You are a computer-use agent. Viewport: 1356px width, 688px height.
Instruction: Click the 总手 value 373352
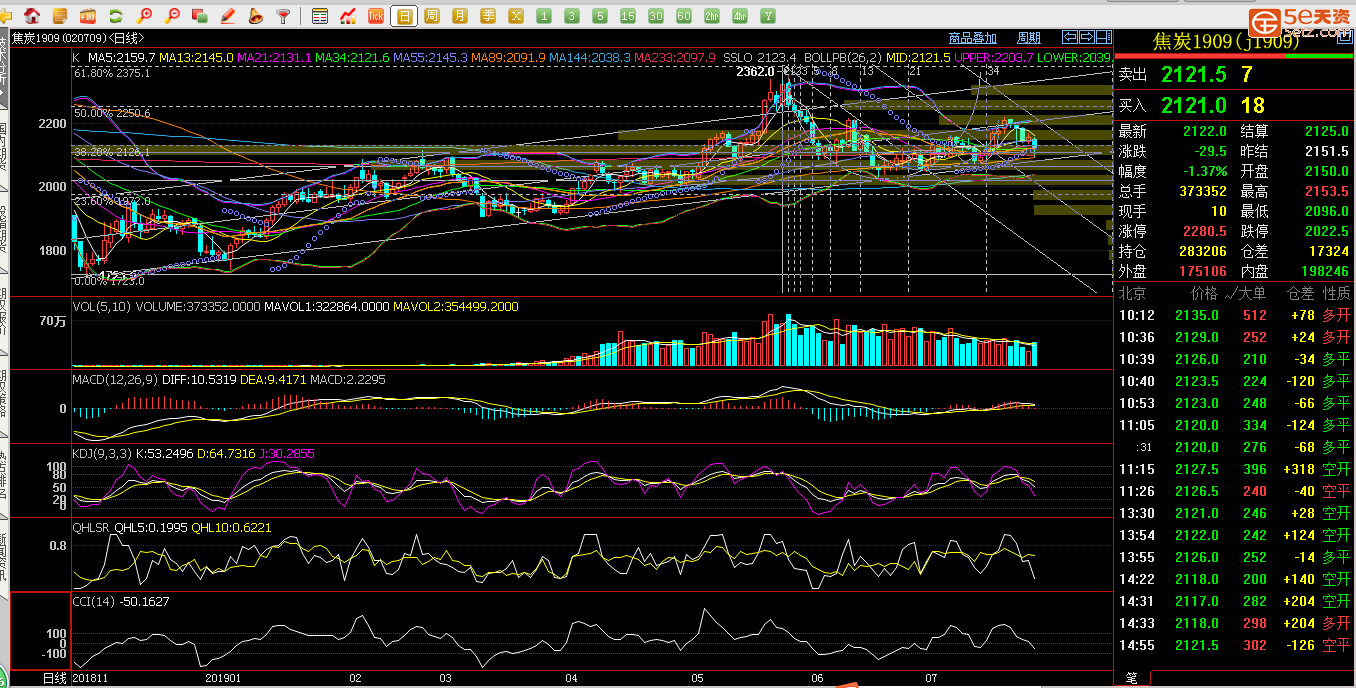pos(1203,191)
